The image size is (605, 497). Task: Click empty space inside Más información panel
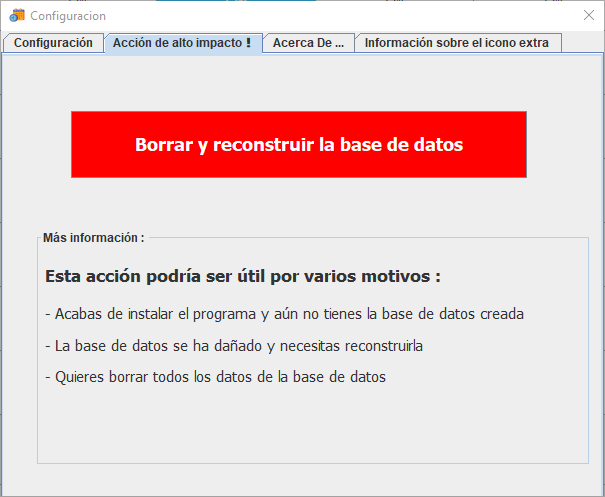click(312, 425)
